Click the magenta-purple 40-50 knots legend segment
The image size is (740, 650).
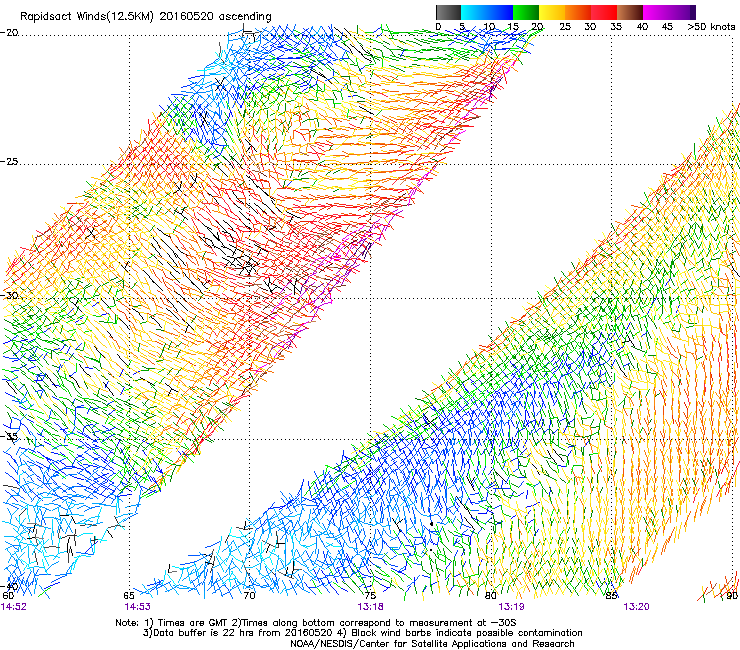pos(669,12)
